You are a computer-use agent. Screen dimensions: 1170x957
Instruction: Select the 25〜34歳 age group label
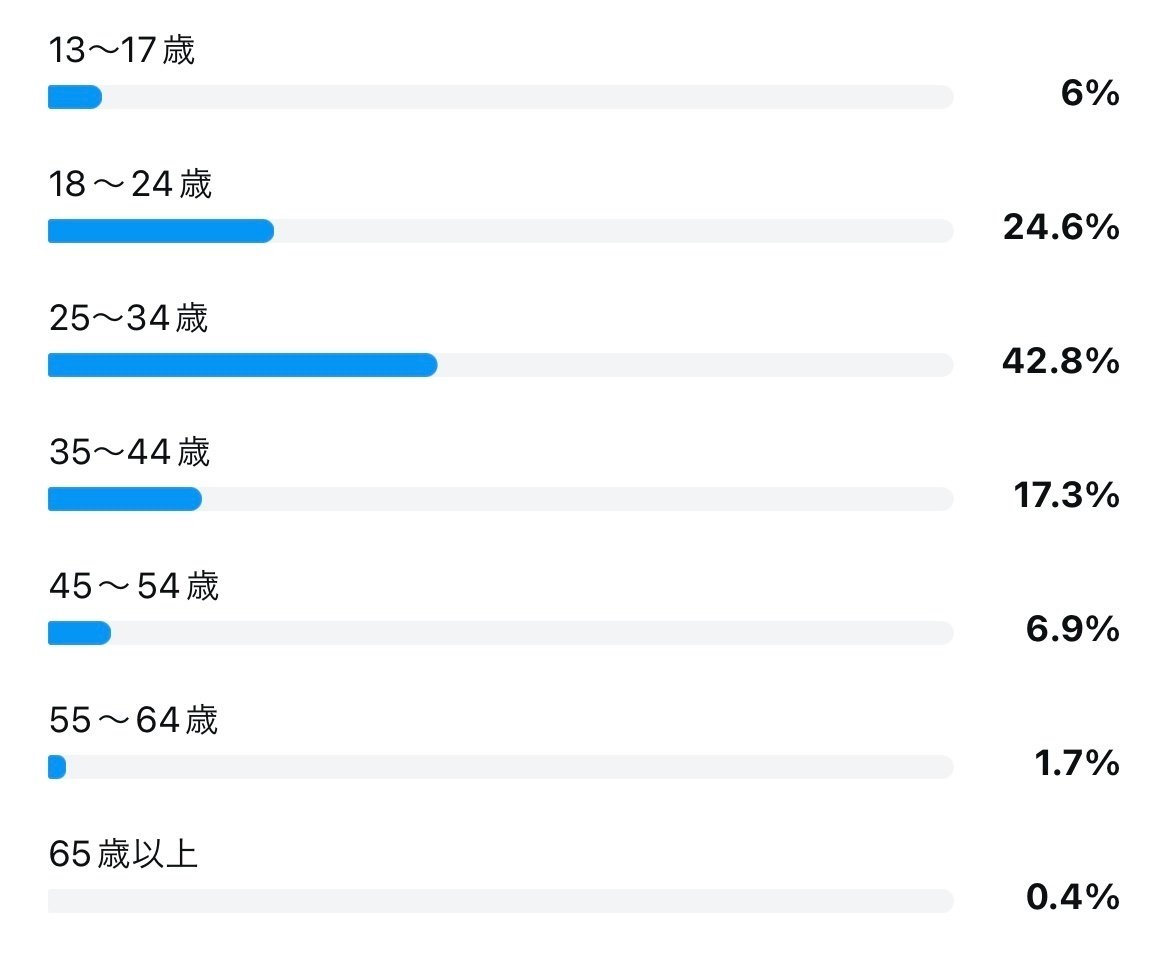[128, 319]
